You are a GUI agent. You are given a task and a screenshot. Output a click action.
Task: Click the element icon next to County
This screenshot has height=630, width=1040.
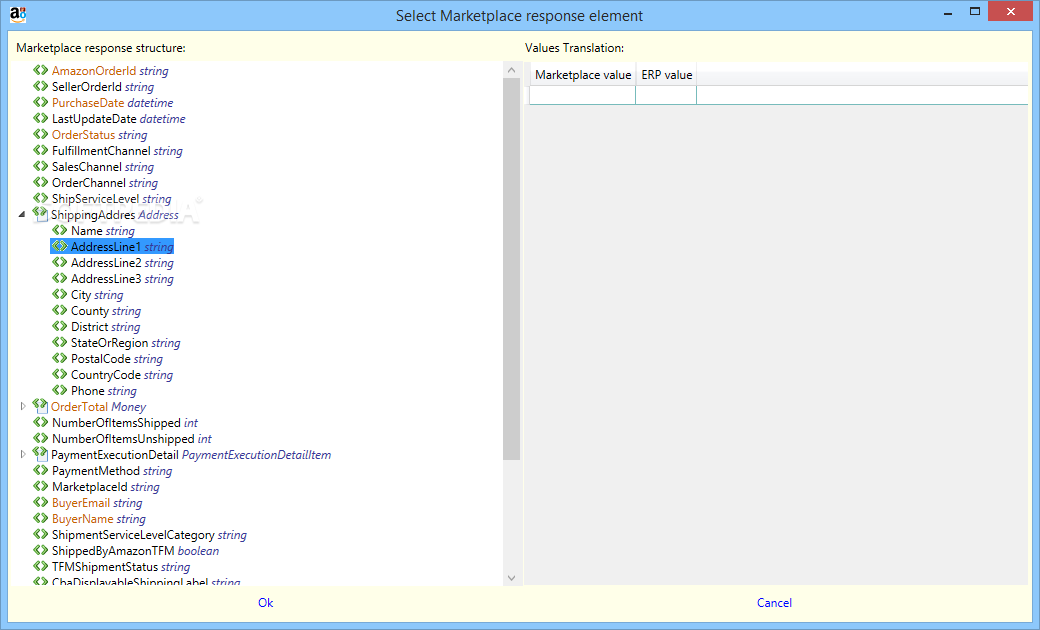tap(60, 310)
